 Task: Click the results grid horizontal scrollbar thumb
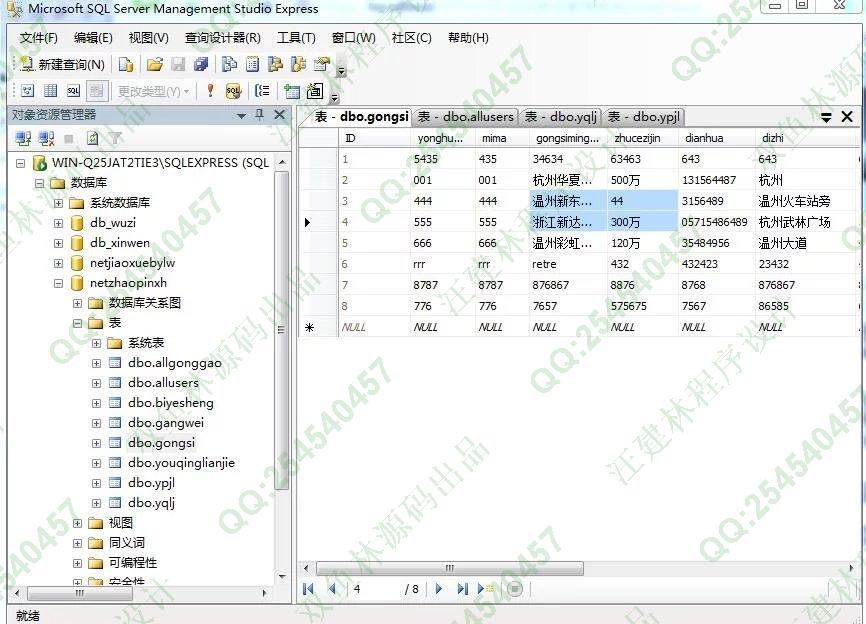tap(450, 568)
